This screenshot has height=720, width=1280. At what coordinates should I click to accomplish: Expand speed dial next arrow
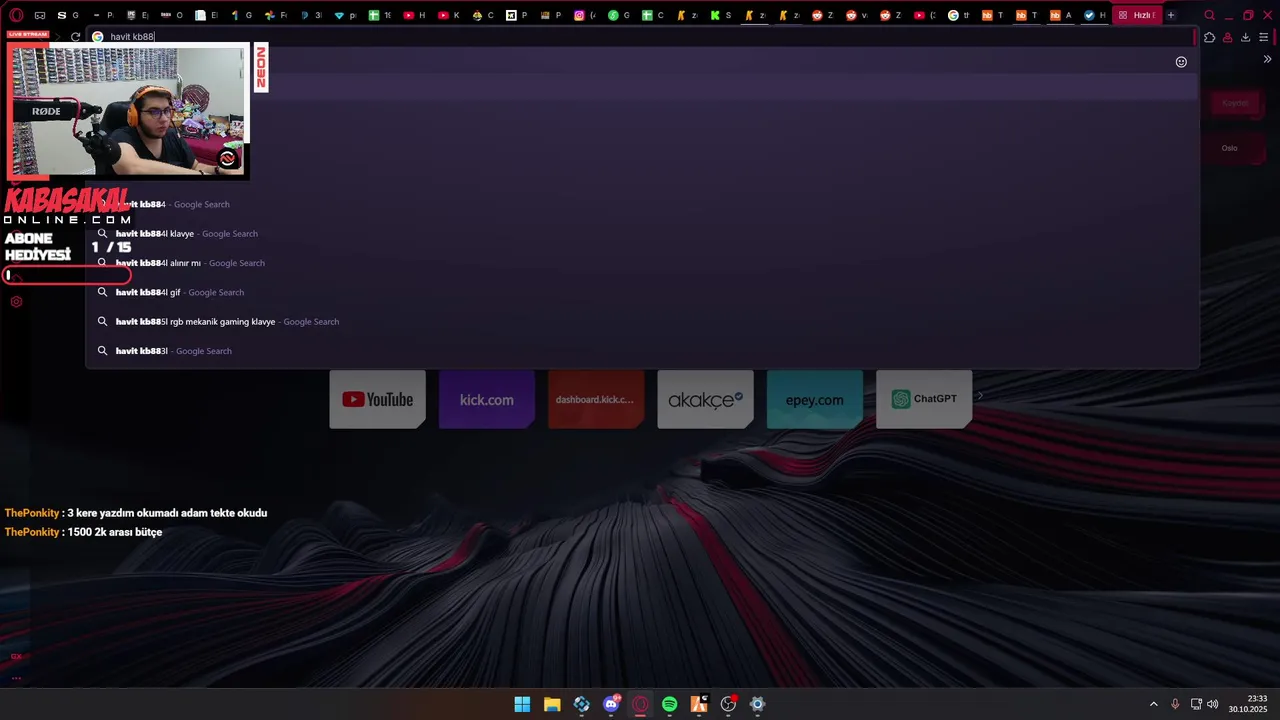980,396
